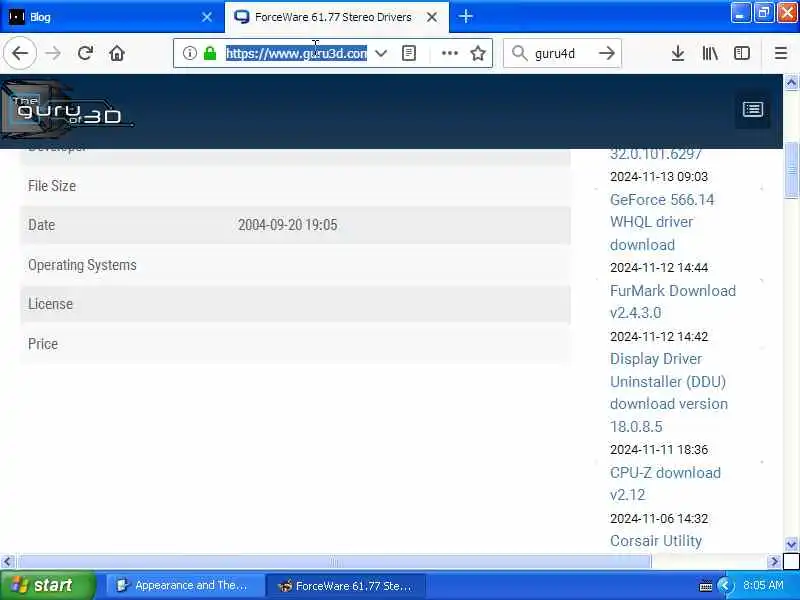Click the Guru of 3D logo

pyautogui.click(x=66, y=110)
